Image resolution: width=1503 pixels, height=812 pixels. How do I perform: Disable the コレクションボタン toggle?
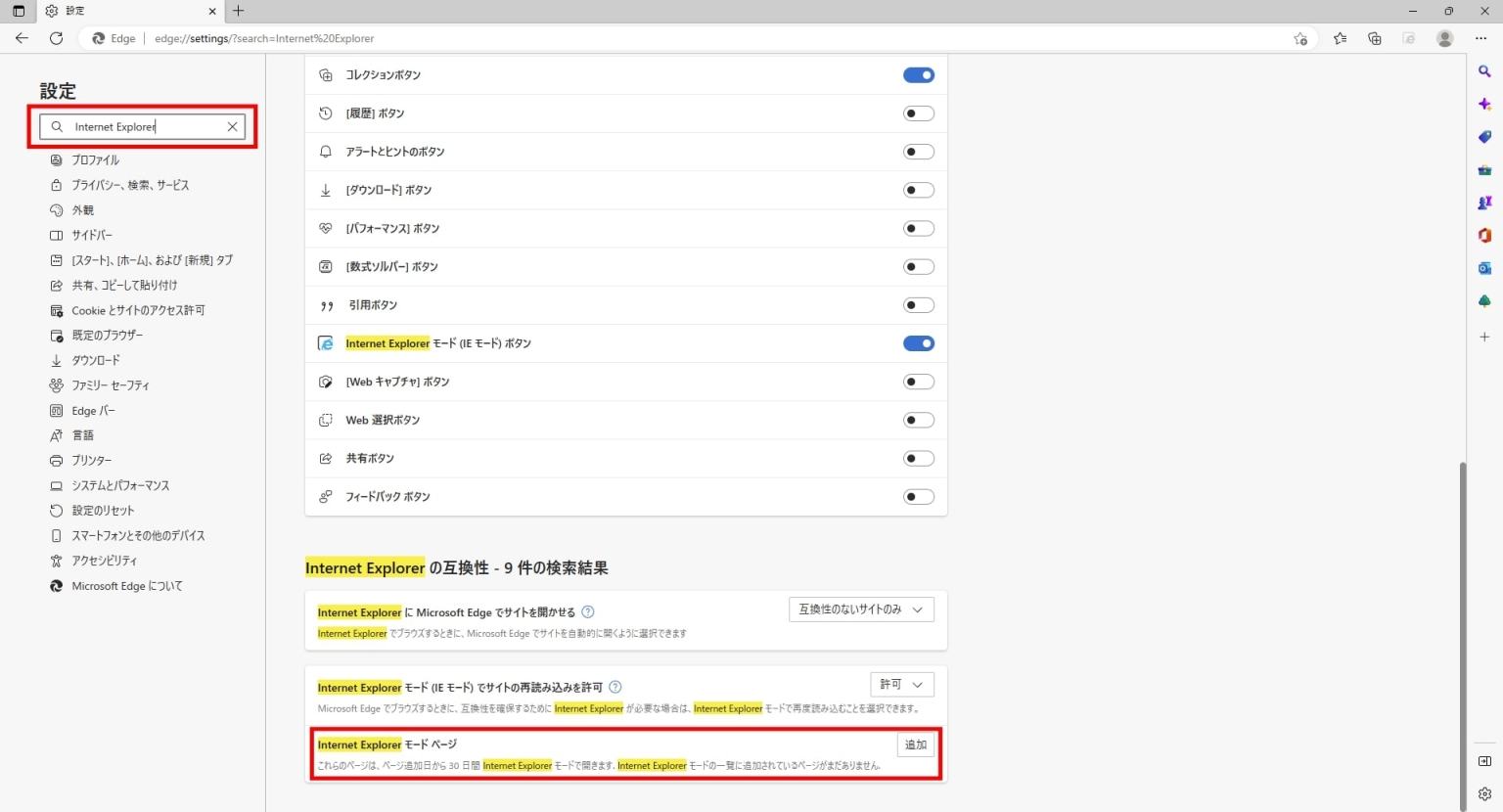tap(918, 74)
